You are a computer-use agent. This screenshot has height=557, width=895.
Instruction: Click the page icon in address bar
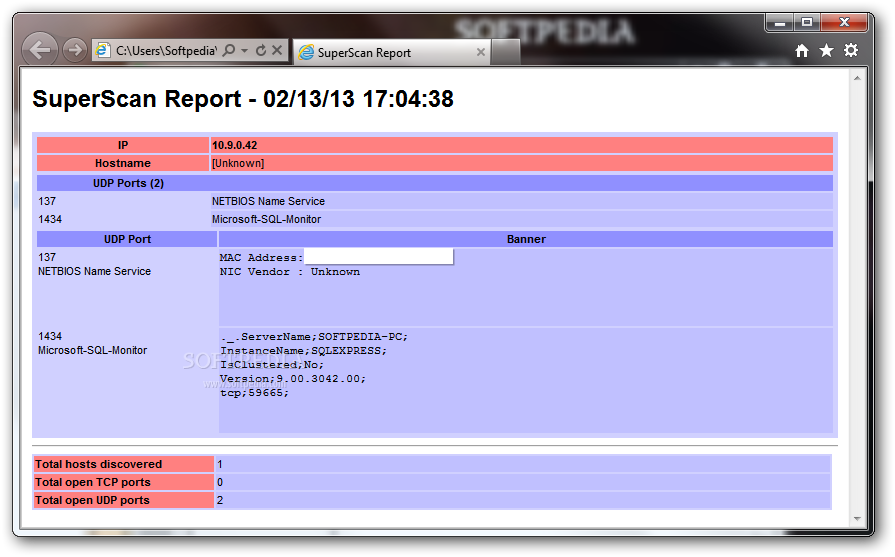[x=103, y=50]
